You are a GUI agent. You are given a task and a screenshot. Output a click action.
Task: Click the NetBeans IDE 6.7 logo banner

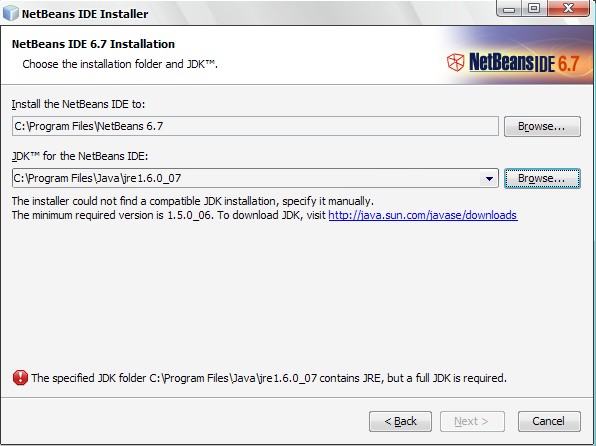[513, 62]
